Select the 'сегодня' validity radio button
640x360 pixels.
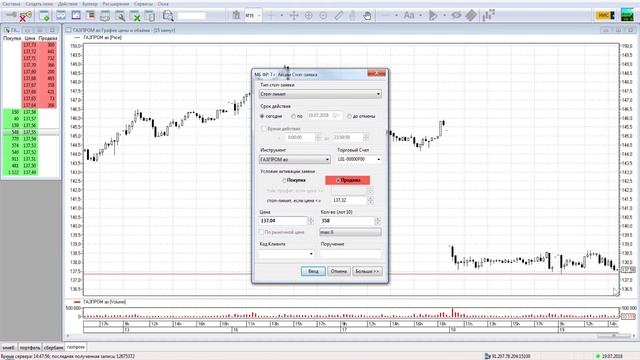262,116
